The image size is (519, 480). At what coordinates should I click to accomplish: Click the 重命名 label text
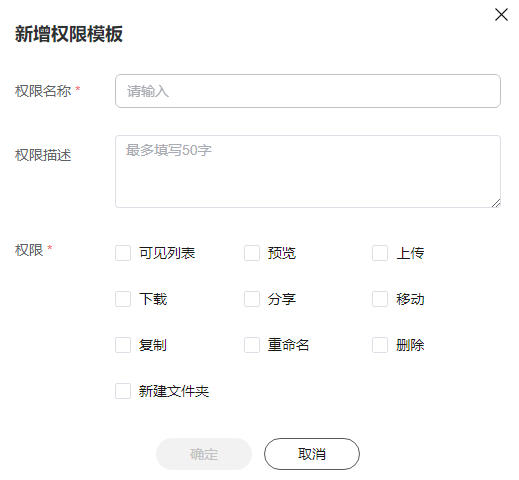[288, 345]
